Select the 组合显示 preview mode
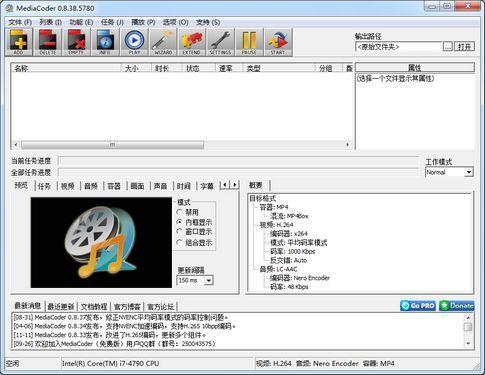The image size is (485, 375). pyautogui.click(x=194, y=243)
